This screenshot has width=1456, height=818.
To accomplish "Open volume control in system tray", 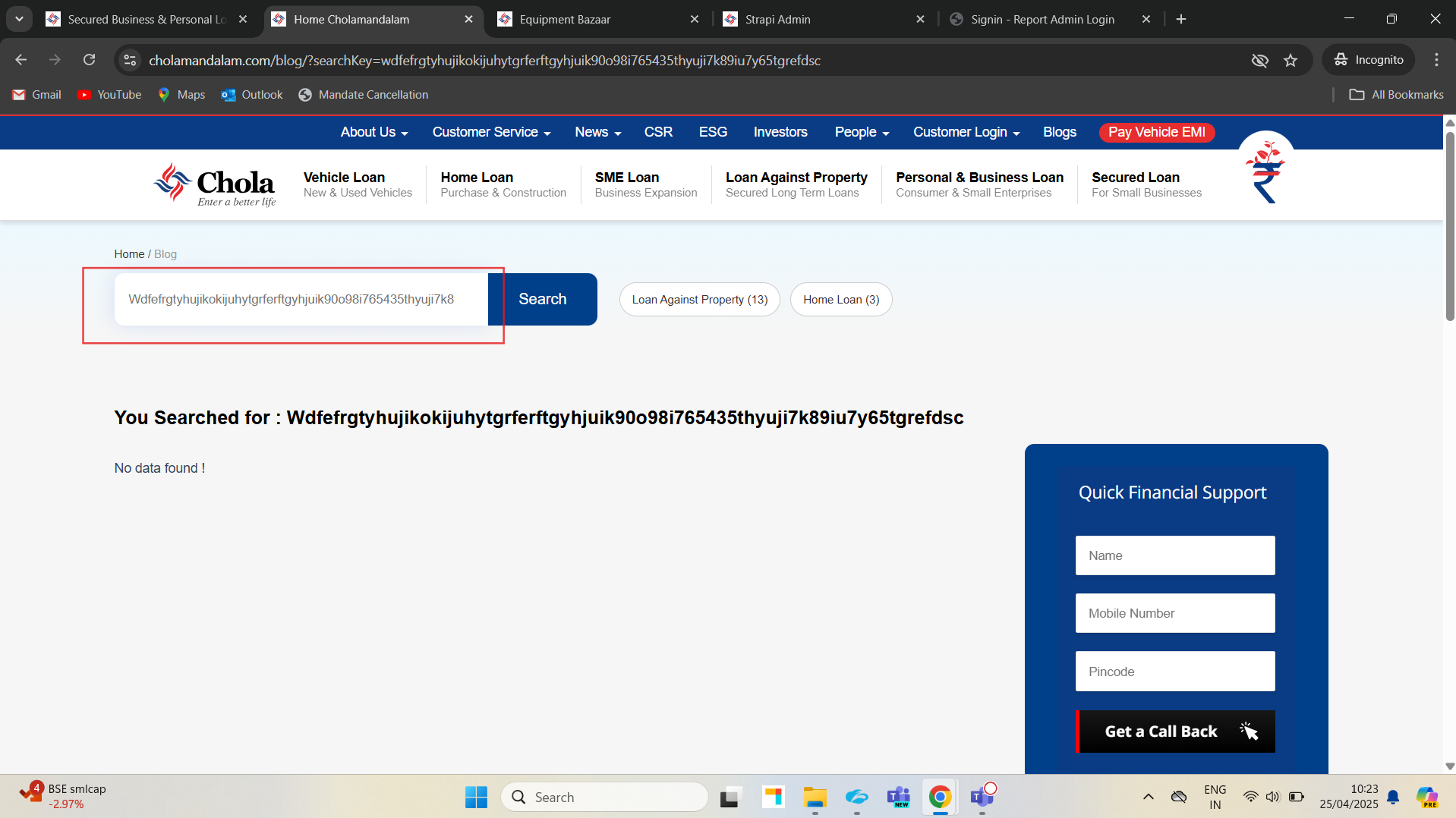I will click(1272, 797).
